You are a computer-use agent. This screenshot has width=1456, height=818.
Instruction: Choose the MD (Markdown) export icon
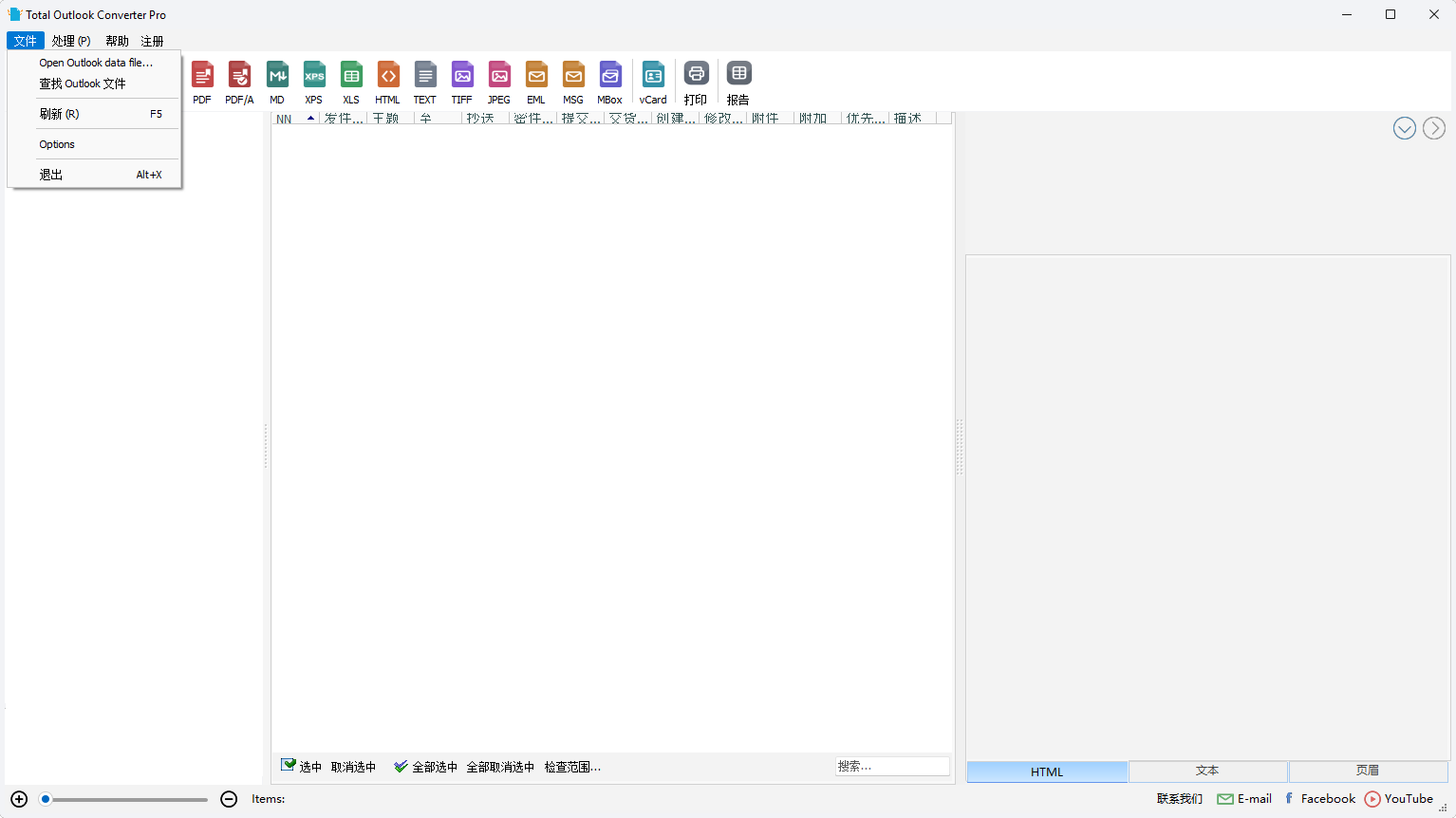pos(277,83)
